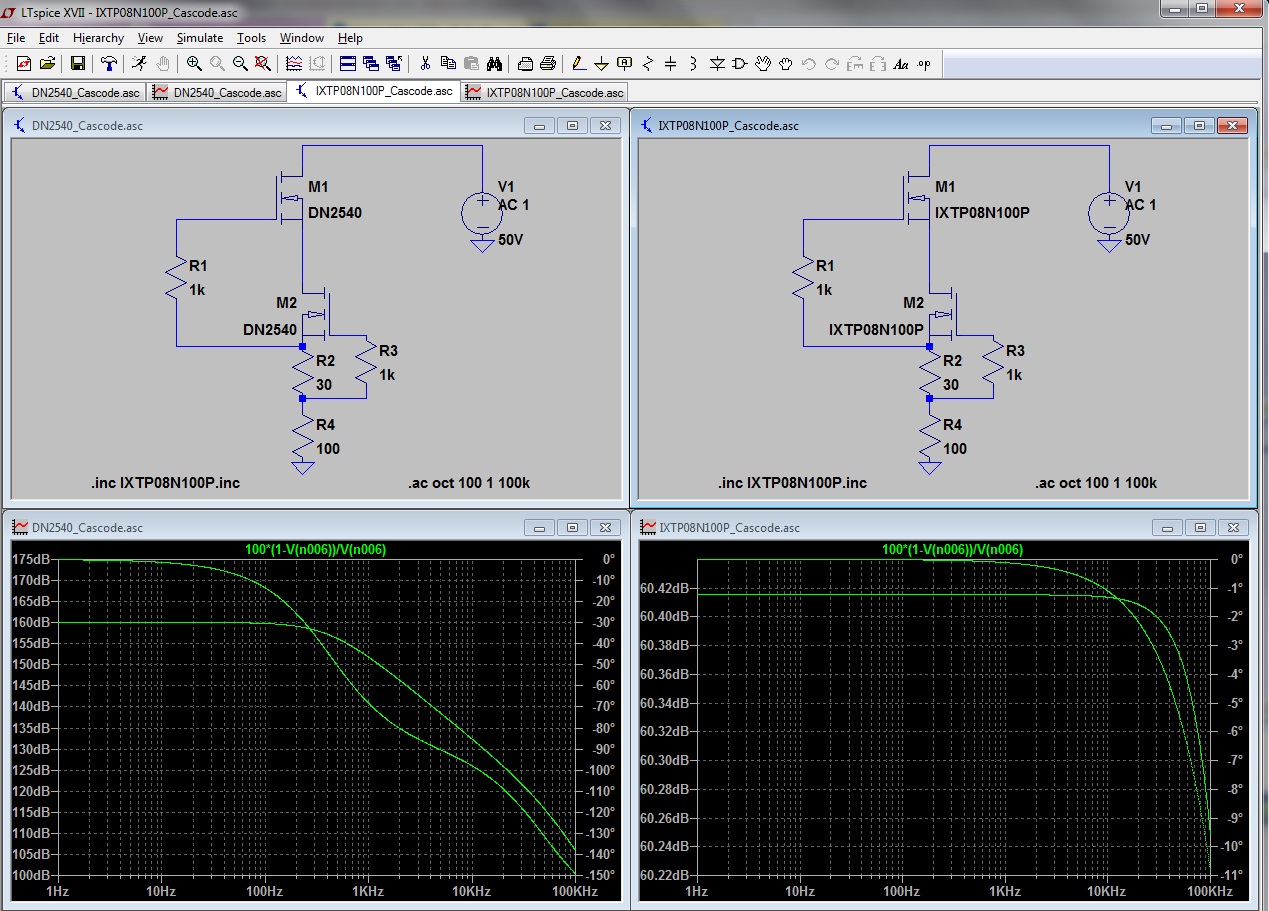This screenshot has height=911, width=1269.
Task: Open the Help menu
Action: point(350,38)
